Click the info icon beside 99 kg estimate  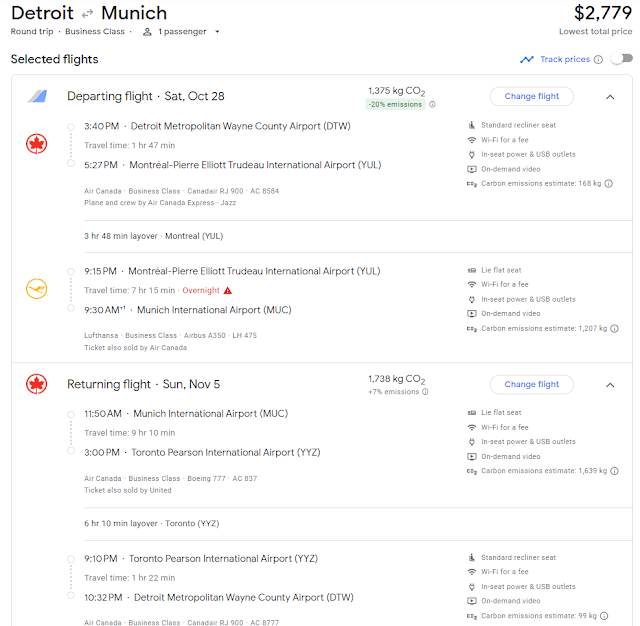[604, 616]
